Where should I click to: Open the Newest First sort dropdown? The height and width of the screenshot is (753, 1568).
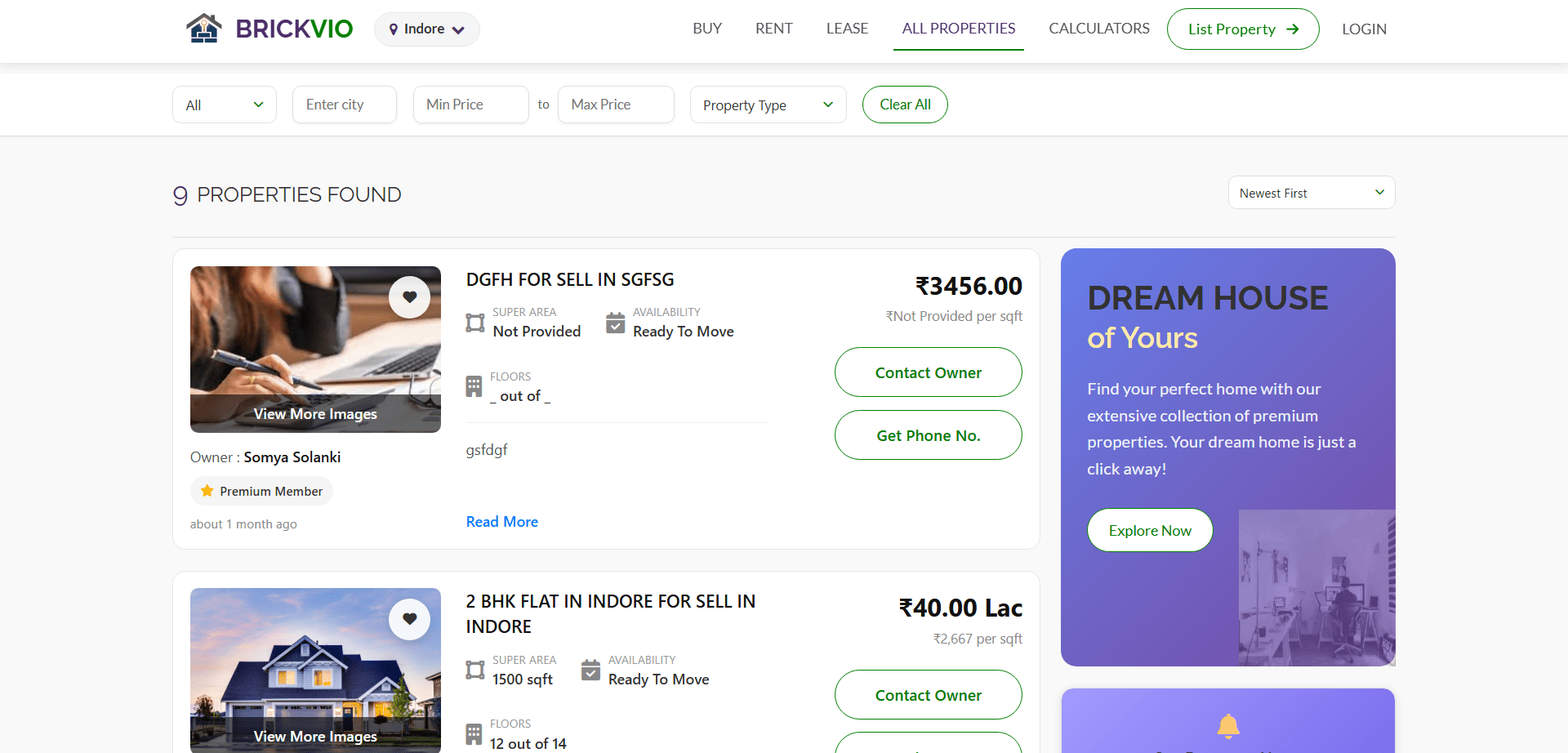click(x=1311, y=193)
